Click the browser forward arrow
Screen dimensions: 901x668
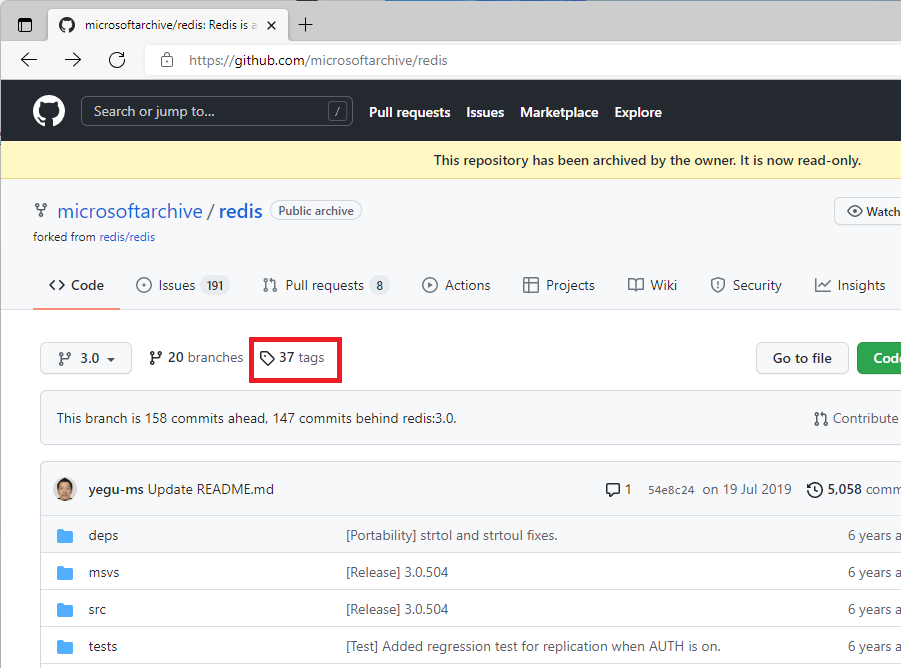(73, 60)
